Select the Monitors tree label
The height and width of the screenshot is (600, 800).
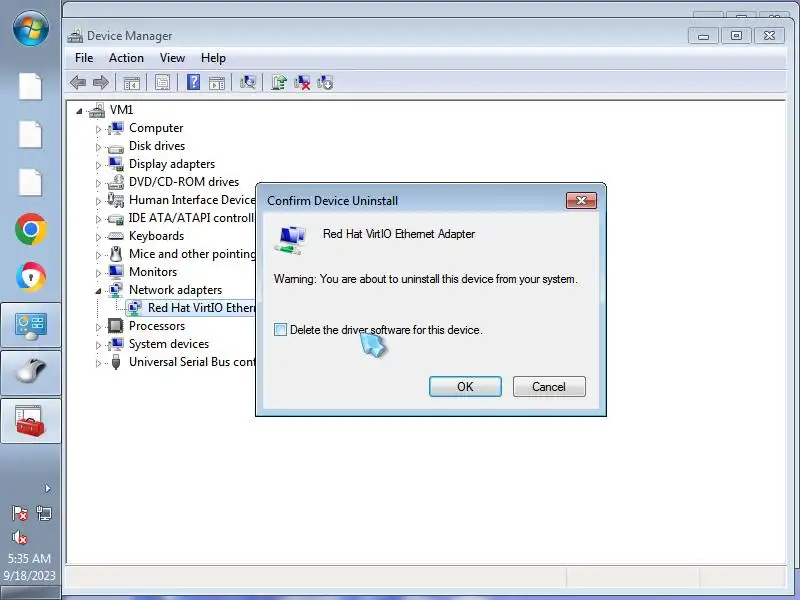click(153, 271)
